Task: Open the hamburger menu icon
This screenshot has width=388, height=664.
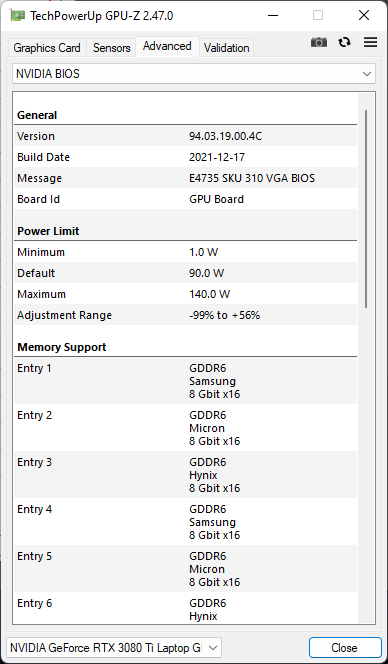Action: pyautogui.click(x=370, y=42)
